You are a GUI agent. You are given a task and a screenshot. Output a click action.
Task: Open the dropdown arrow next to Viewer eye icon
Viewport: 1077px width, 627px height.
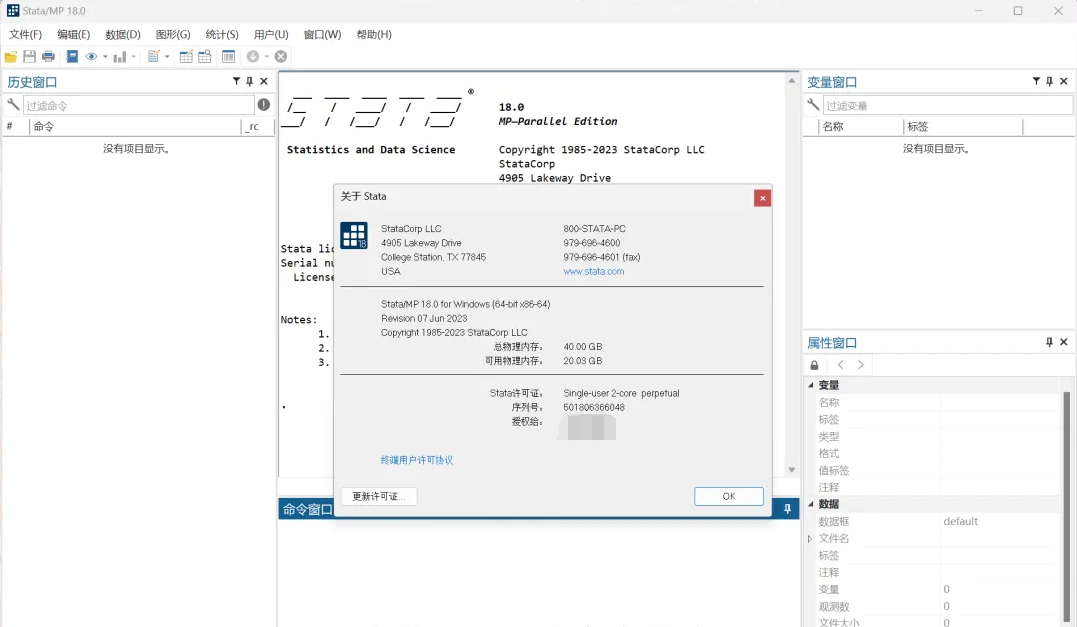point(105,57)
